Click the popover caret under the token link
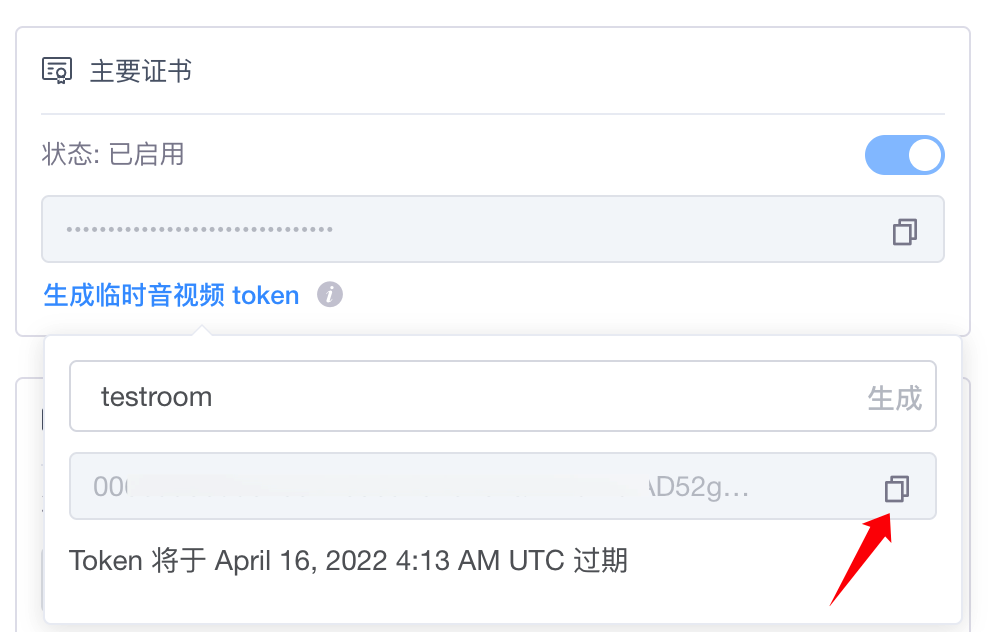Viewport: 988px width, 632px height. (x=202, y=330)
